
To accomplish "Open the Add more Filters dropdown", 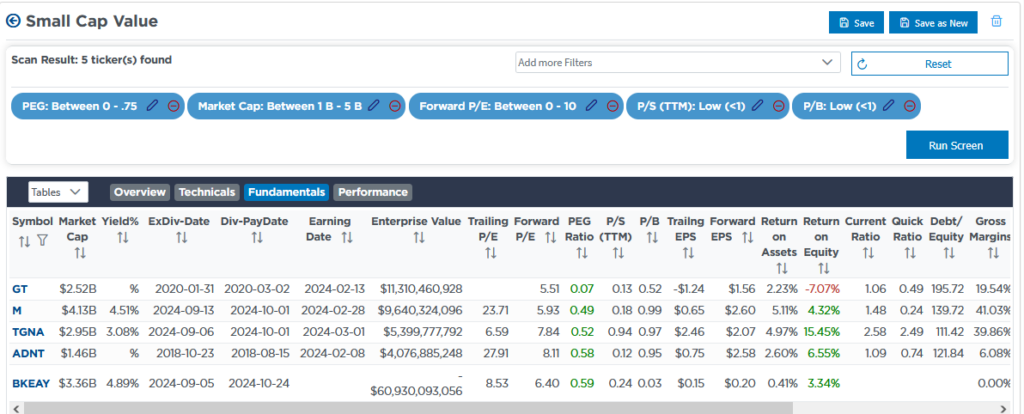I will pyautogui.click(x=677, y=63).
